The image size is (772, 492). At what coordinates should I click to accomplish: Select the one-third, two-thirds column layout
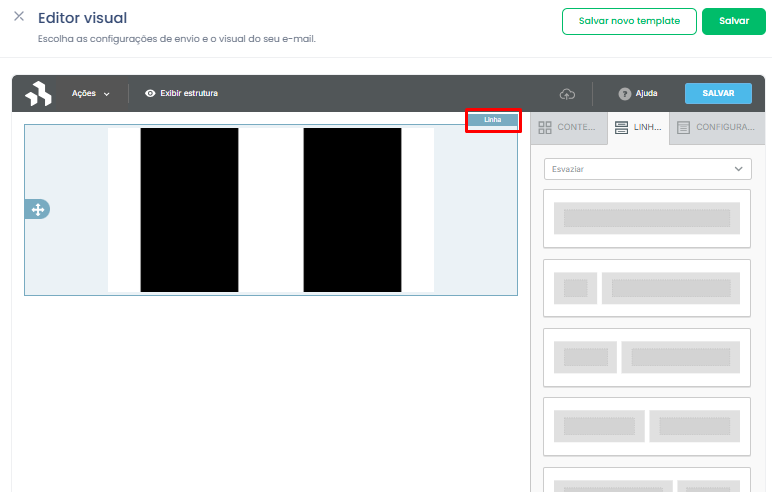(x=647, y=358)
